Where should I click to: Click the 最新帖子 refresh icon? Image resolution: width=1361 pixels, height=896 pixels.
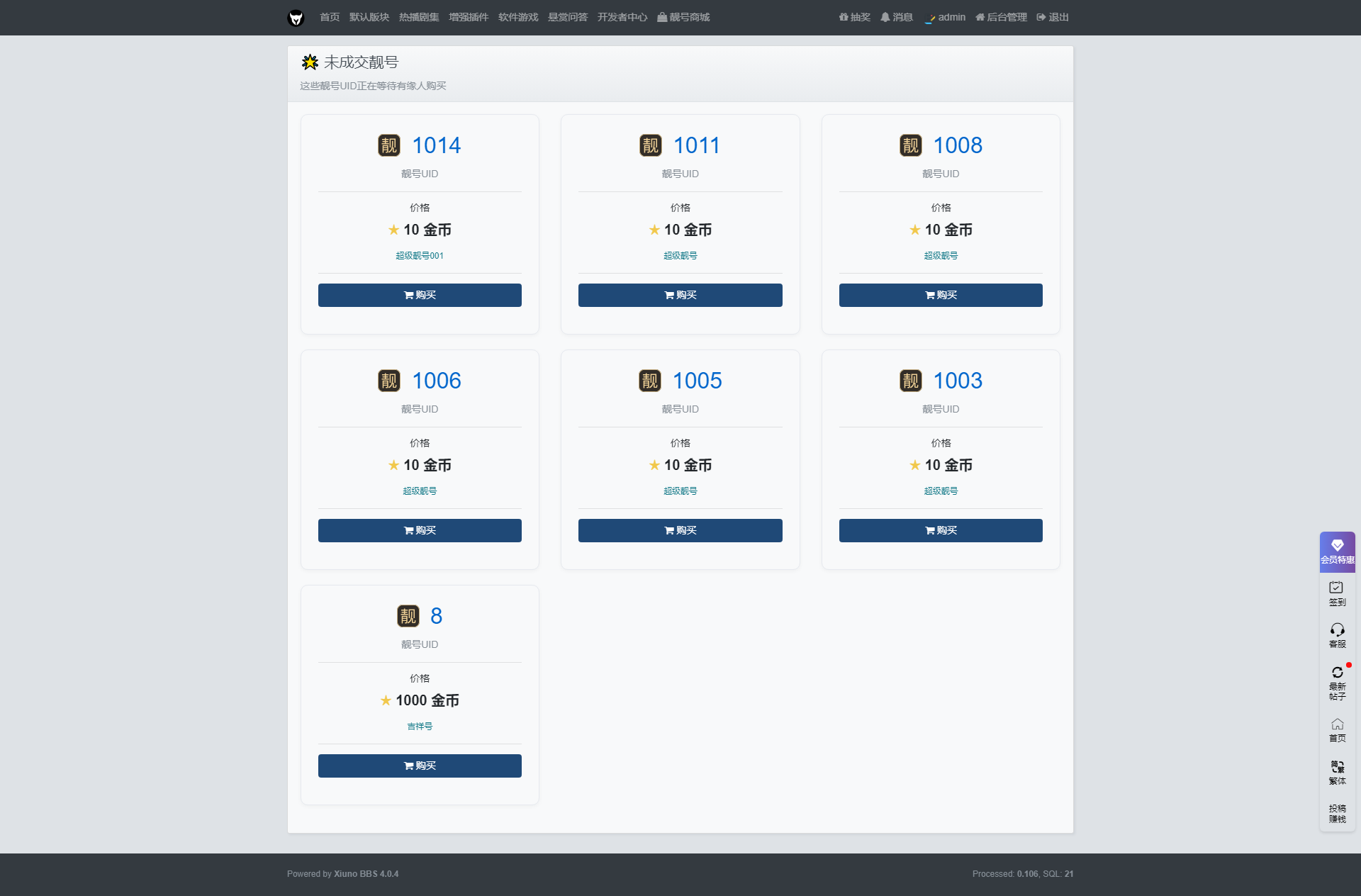(1337, 683)
